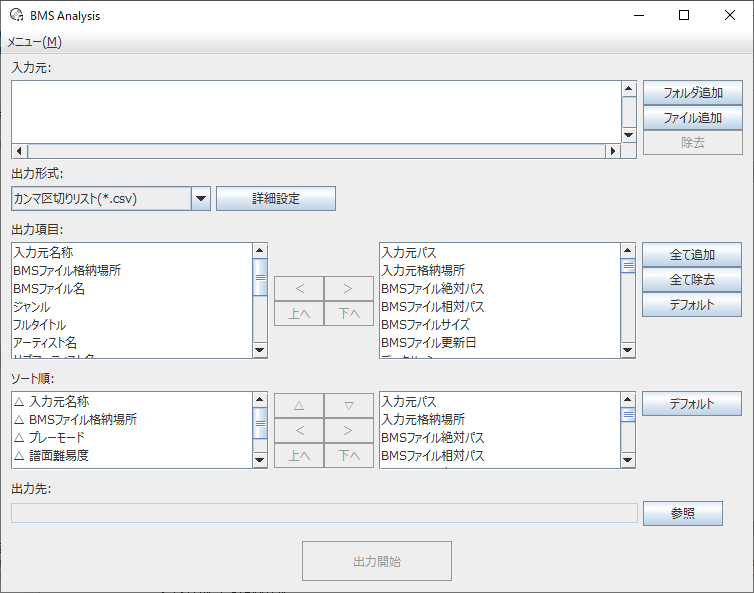Select 入力元パス in the right 出力項目 list
The height and width of the screenshot is (593, 754).
coord(500,252)
